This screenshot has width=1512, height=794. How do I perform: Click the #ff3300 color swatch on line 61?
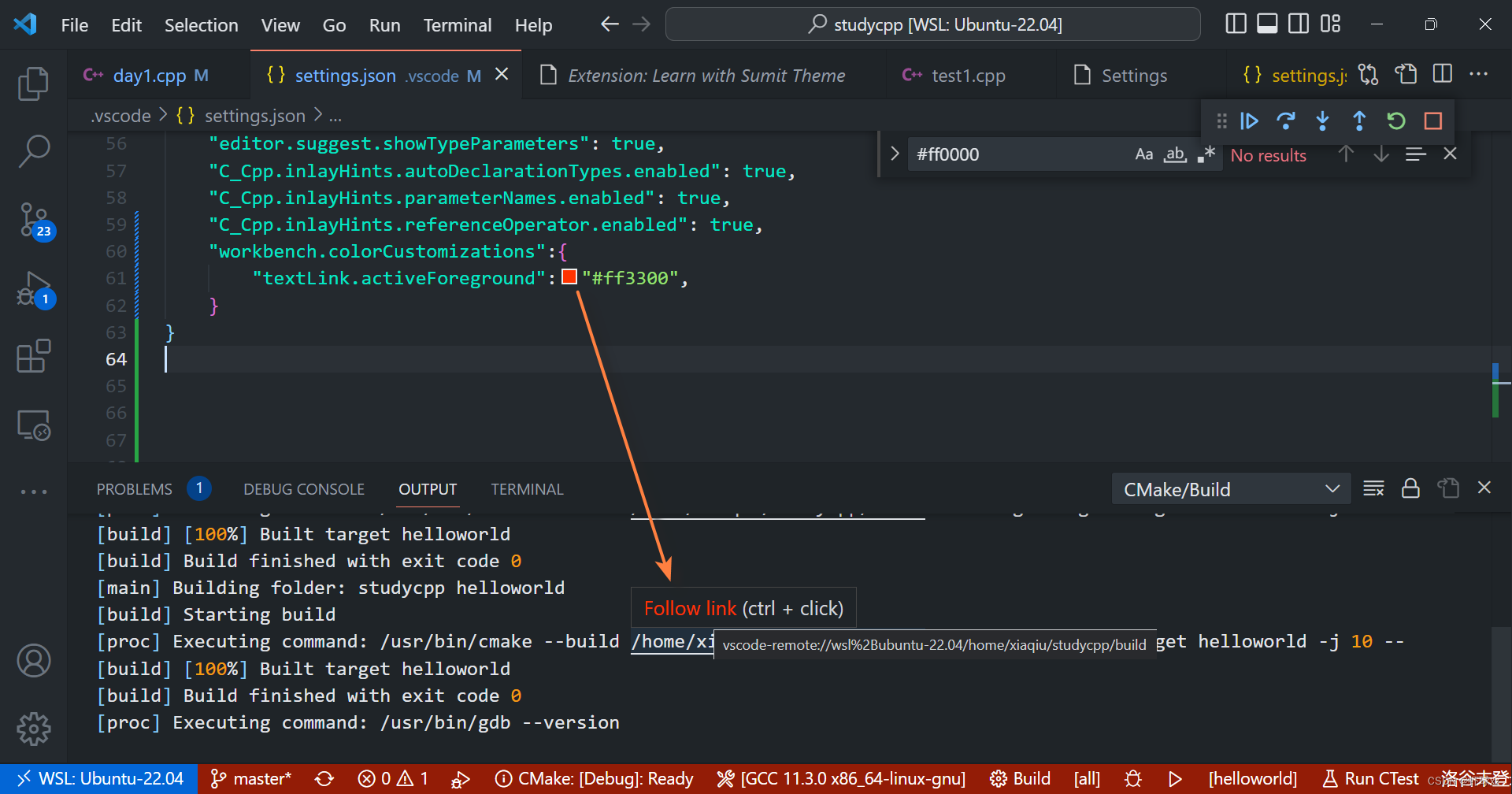(x=569, y=277)
